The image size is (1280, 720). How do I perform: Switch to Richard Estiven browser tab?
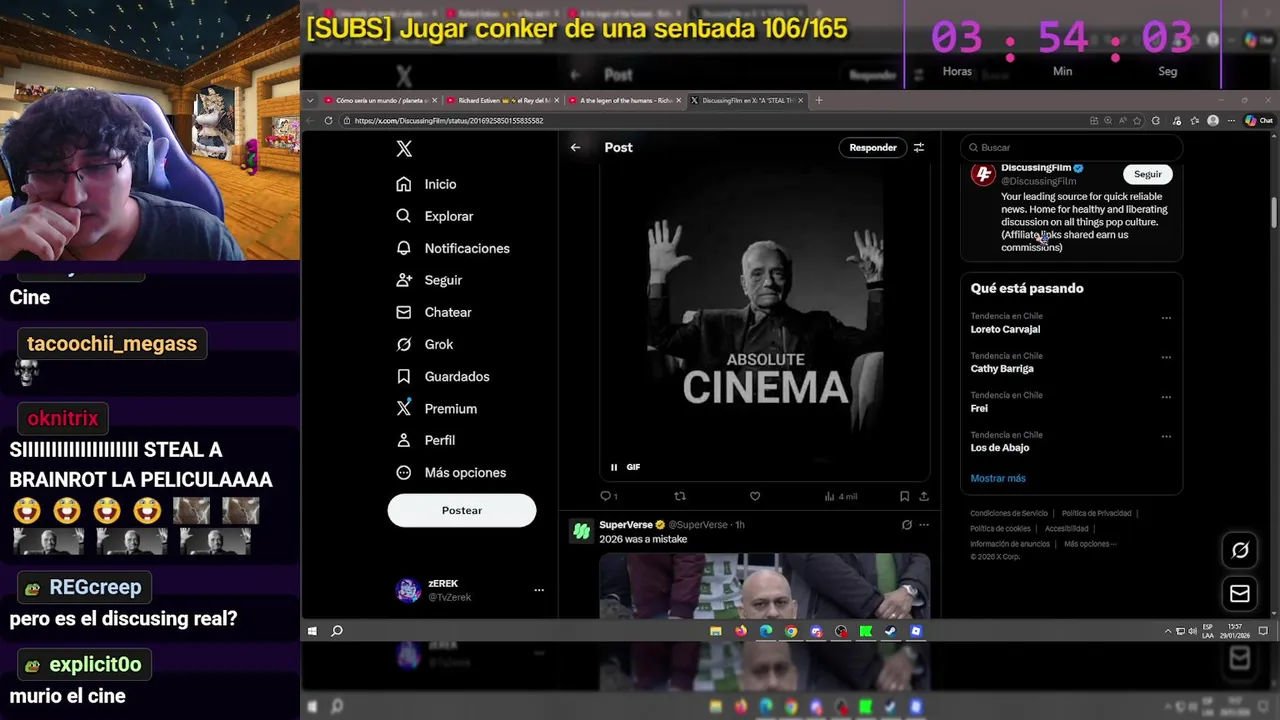[504, 100]
